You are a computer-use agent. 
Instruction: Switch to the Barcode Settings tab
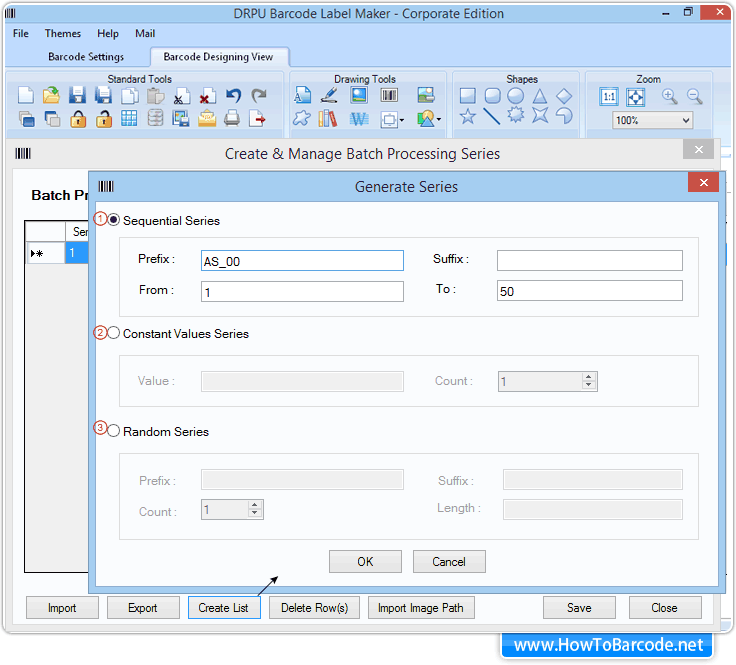click(86, 57)
